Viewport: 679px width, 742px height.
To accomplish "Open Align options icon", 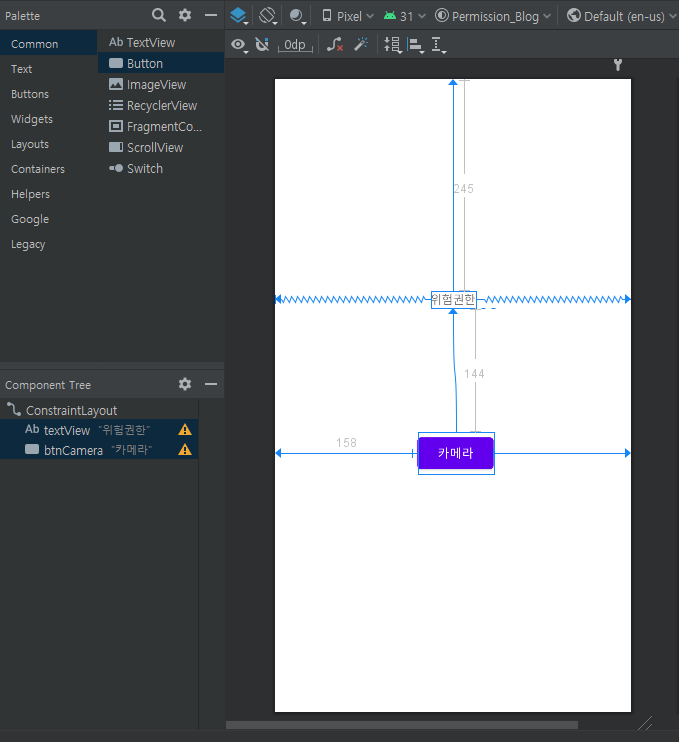I will tap(415, 45).
